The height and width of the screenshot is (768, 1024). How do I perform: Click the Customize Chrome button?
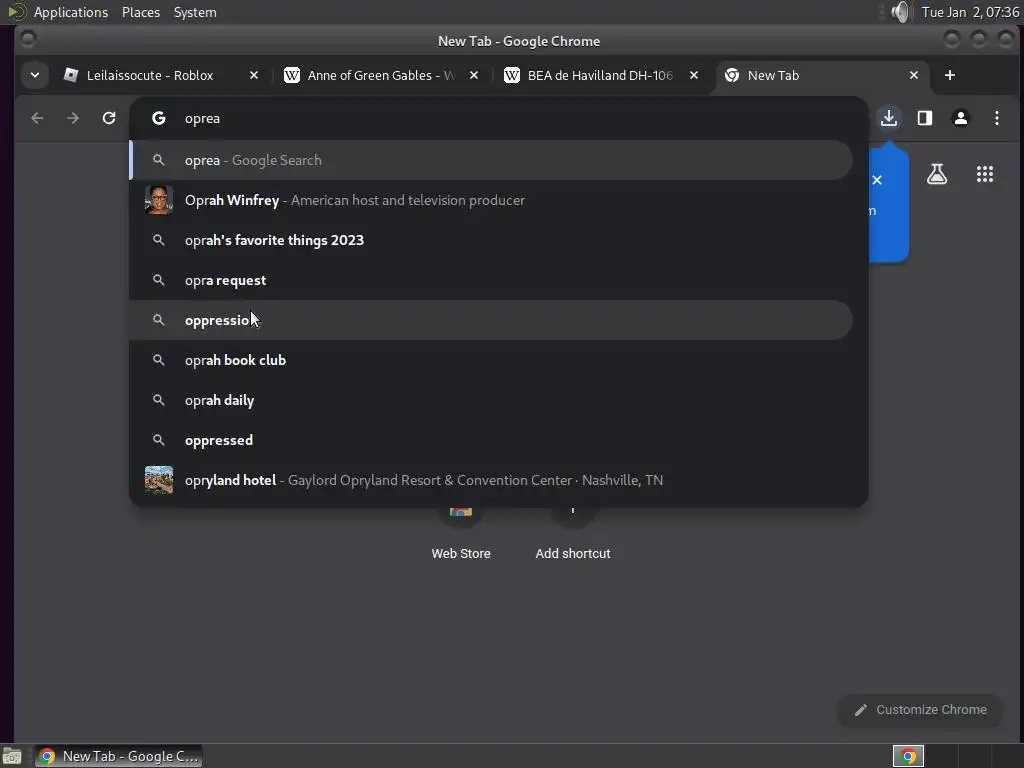point(921,710)
